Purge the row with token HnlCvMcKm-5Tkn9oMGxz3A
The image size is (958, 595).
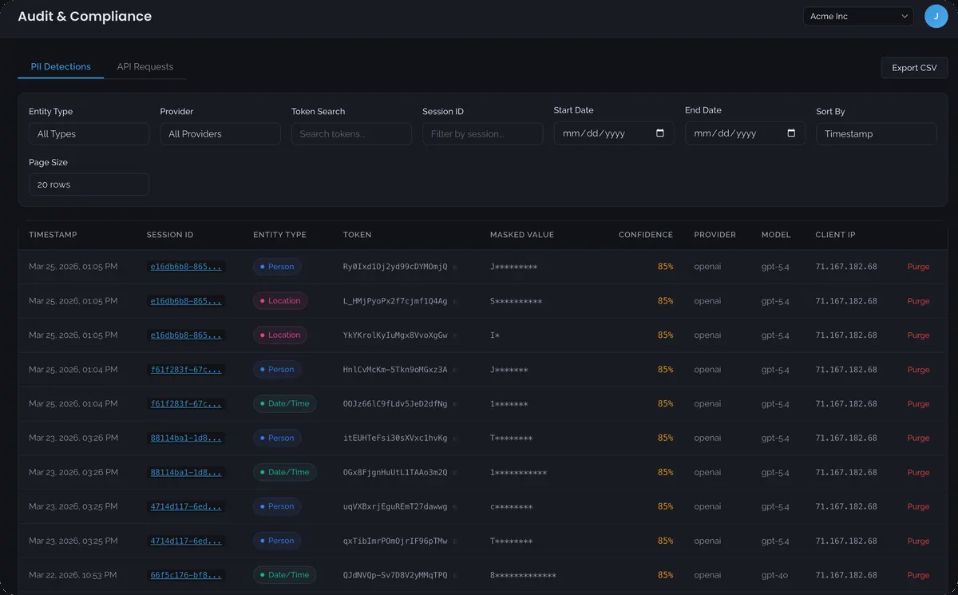click(x=918, y=369)
